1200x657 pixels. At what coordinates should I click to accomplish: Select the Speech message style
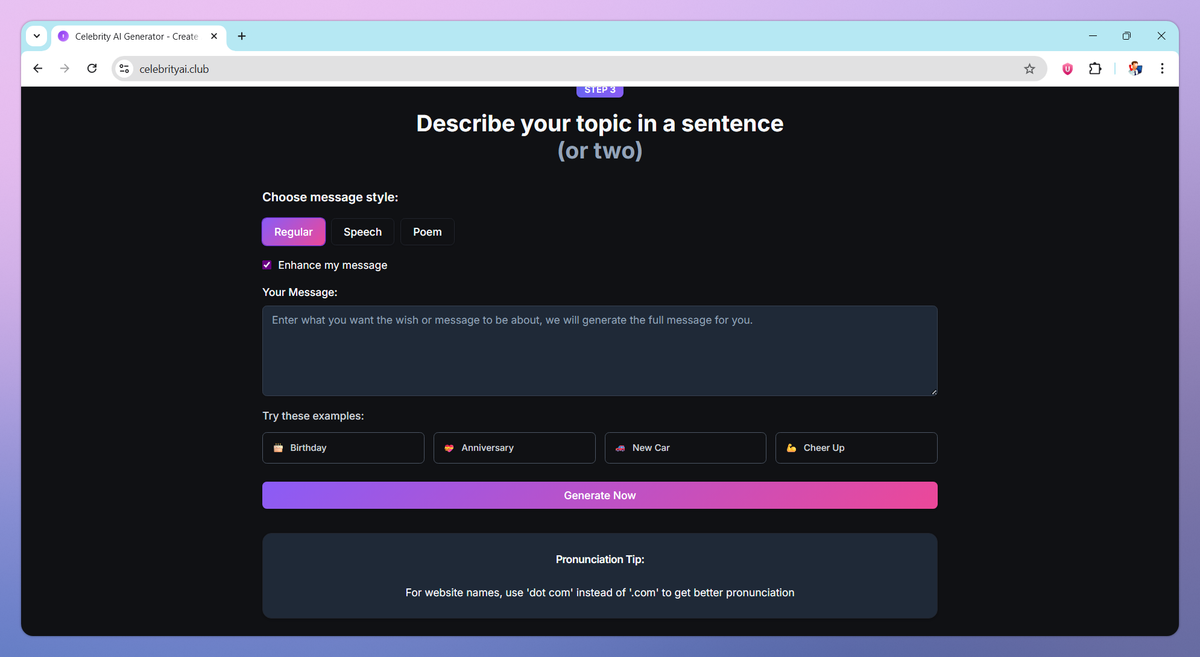pos(363,232)
